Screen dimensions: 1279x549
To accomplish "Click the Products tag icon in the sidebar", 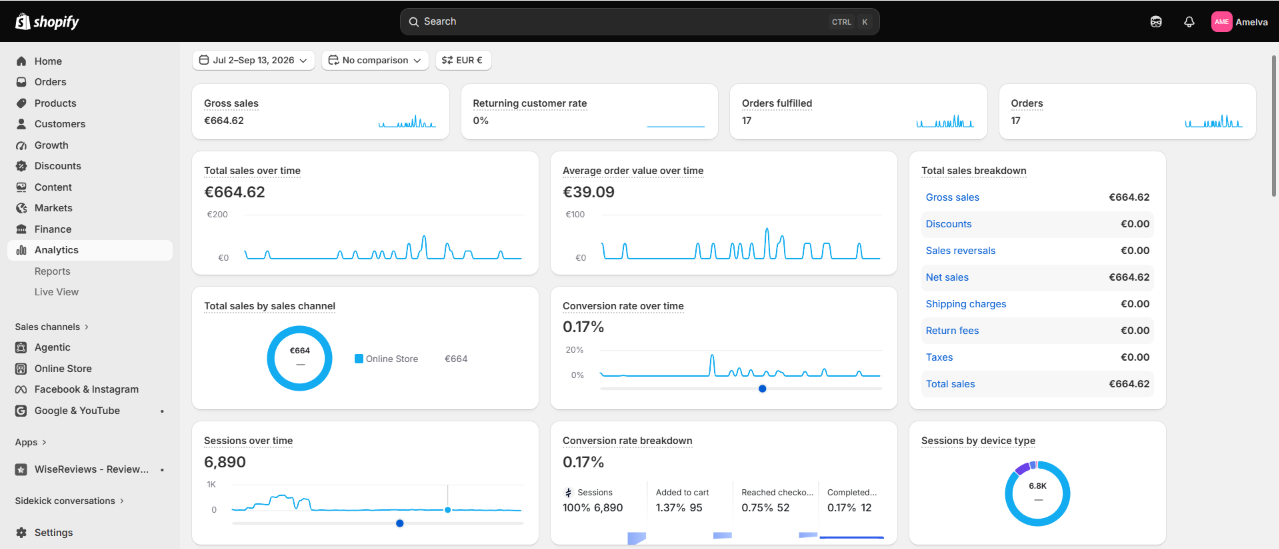I will [x=21, y=103].
